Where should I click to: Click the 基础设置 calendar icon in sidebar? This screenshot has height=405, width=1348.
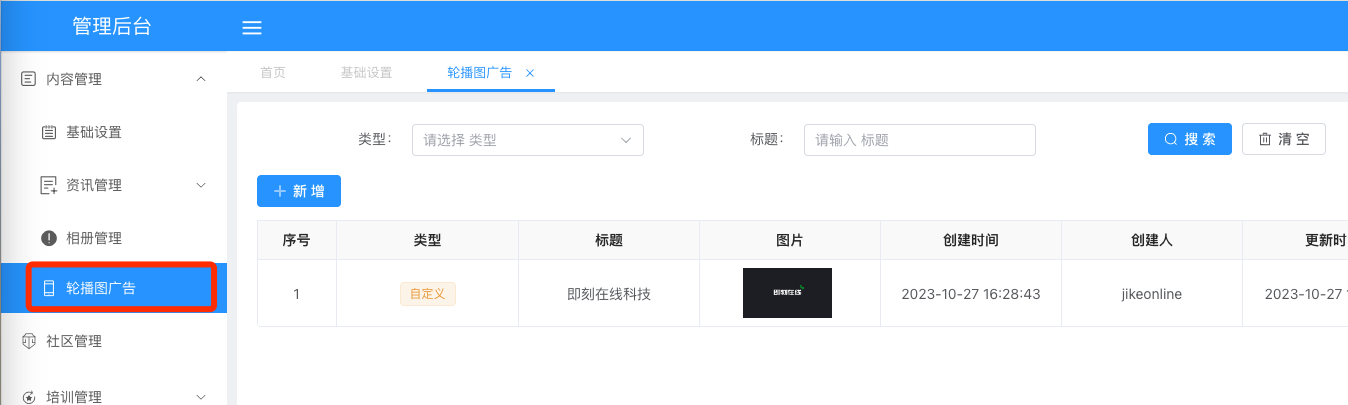[x=48, y=132]
